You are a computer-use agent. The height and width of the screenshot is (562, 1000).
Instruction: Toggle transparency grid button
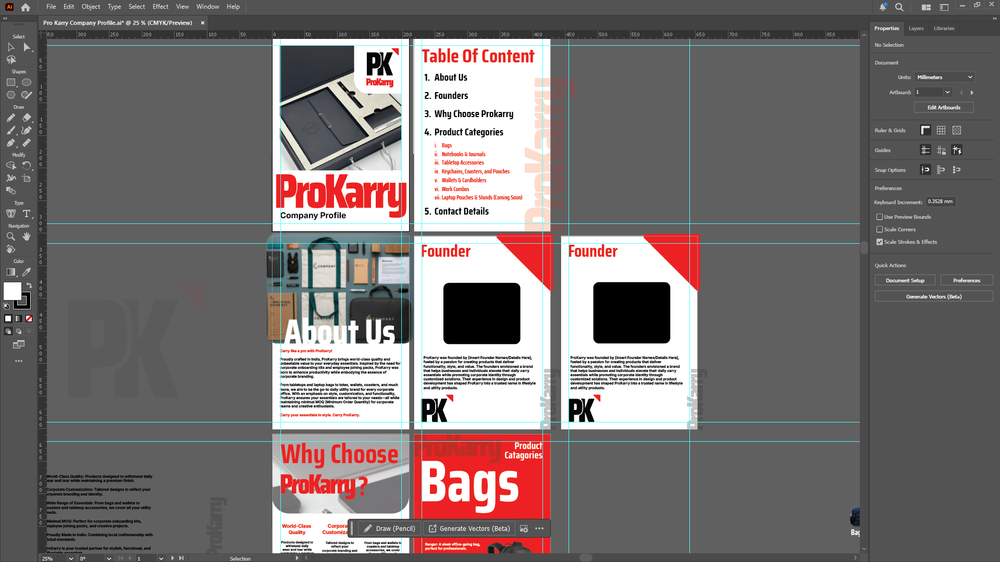(x=957, y=130)
